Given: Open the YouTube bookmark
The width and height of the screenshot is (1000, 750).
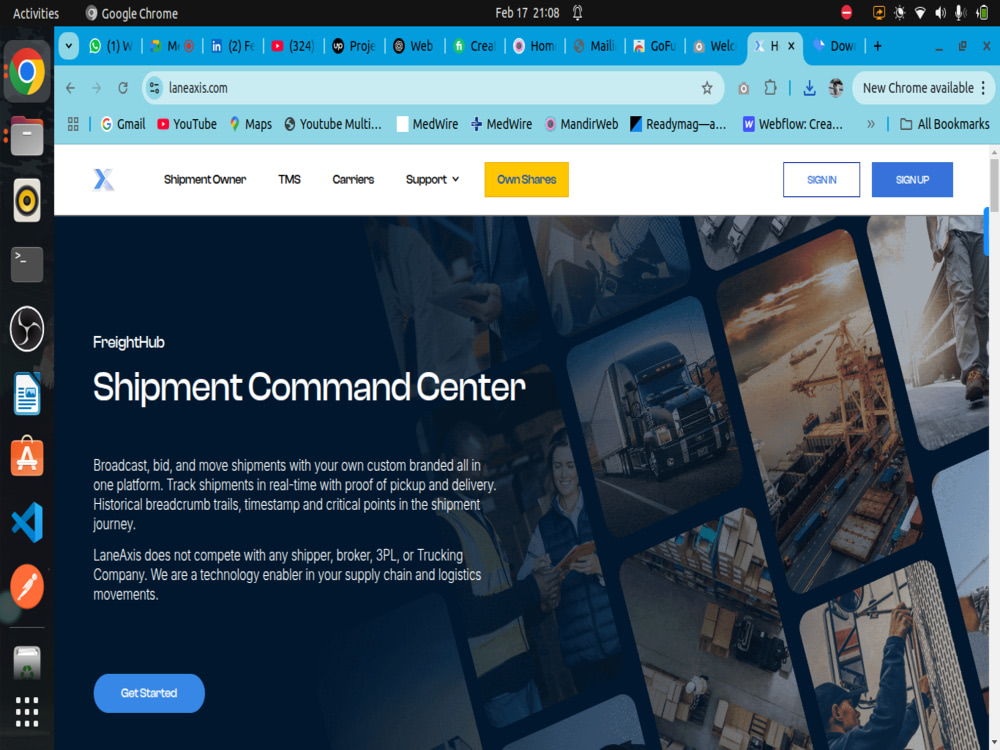Looking at the screenshot, I should [x=187, y=124].
